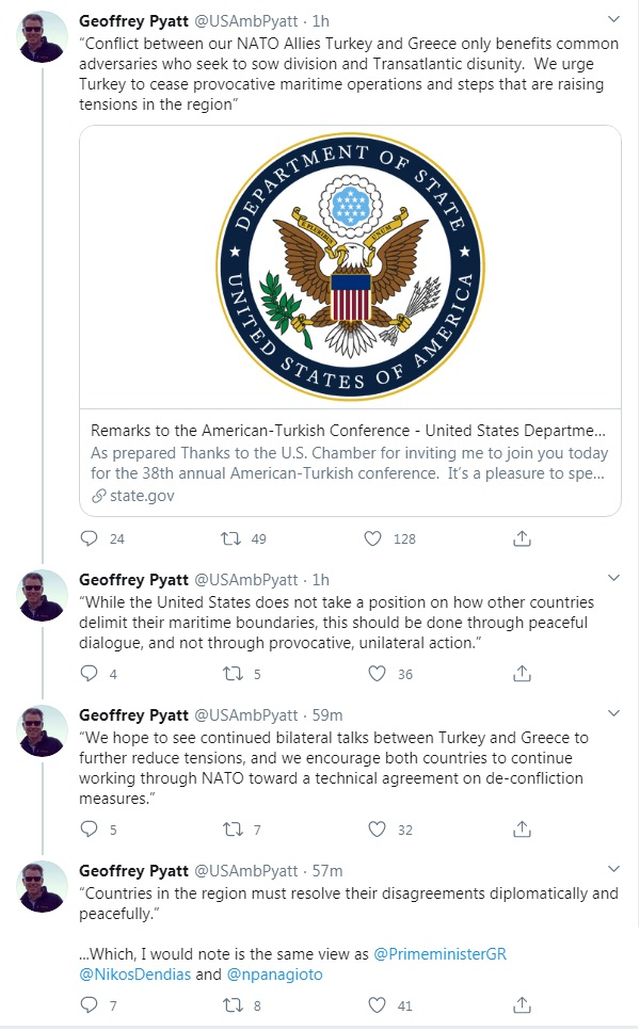Reply to the NATO Allies tweet
Screen dimensions: 640x1031
pos(89,539)
